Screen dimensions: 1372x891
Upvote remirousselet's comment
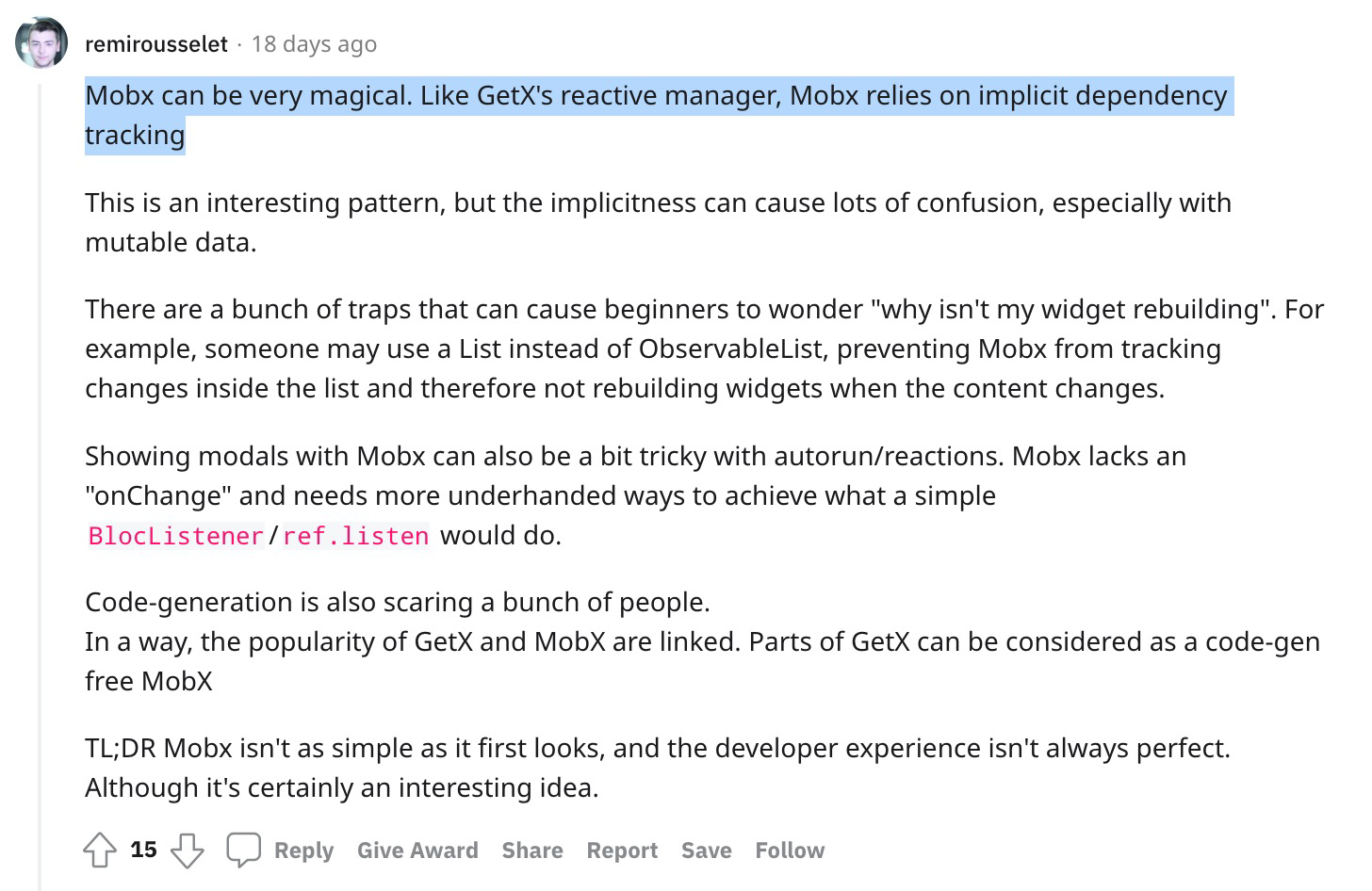pos(100,850)
